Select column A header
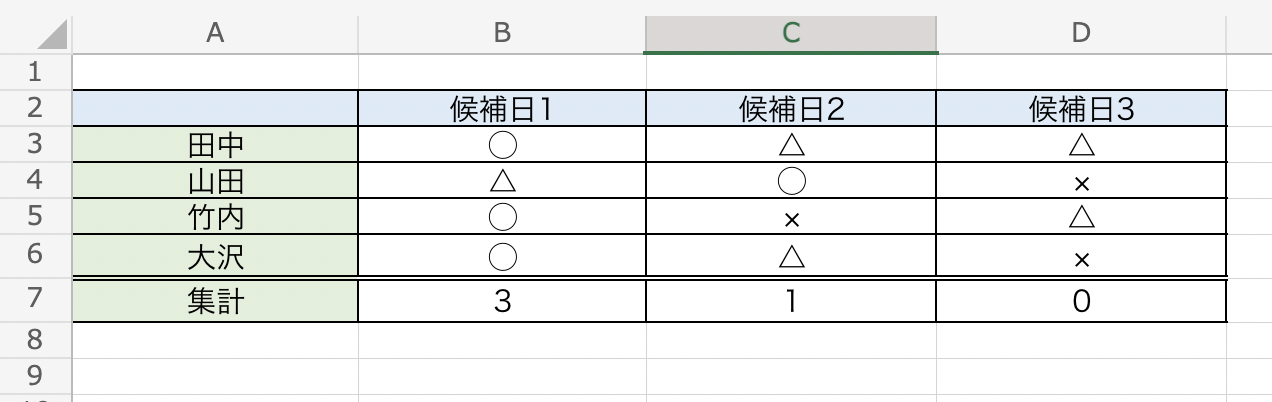 pos(214,33)
